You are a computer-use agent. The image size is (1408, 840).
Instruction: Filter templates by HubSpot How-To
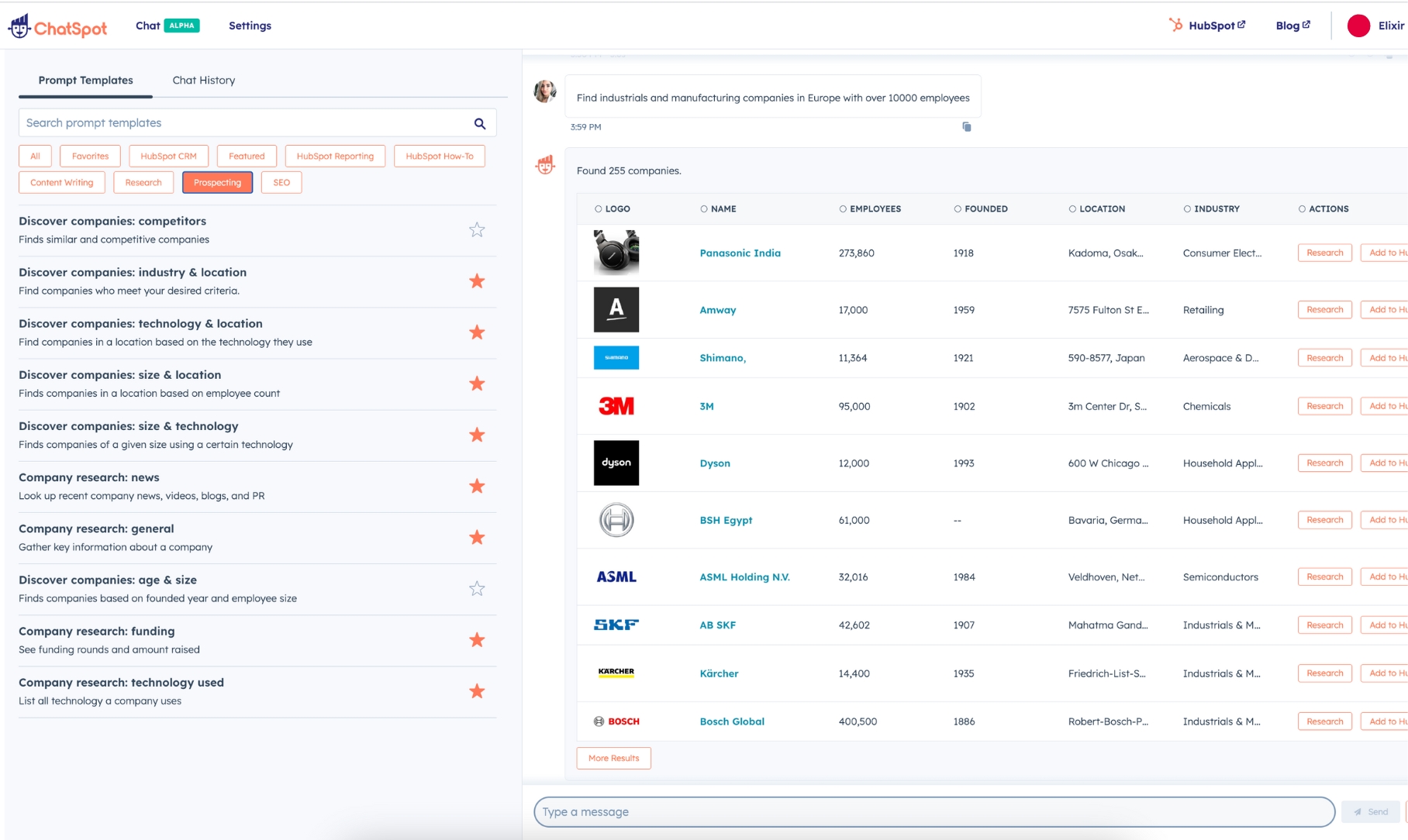pyautogui.click(x=440, y=156)
